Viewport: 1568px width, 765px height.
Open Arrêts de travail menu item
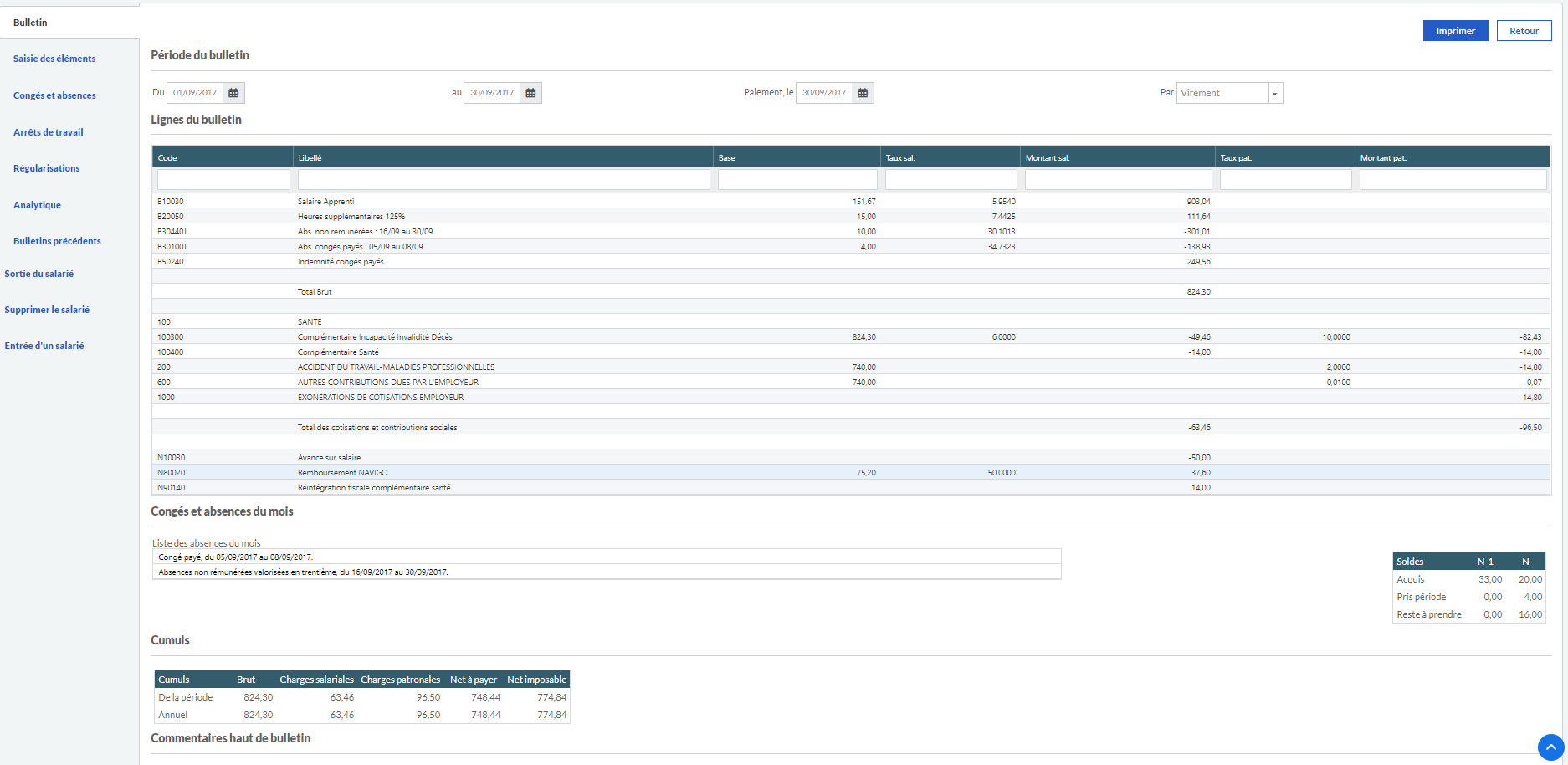(49, 132)
